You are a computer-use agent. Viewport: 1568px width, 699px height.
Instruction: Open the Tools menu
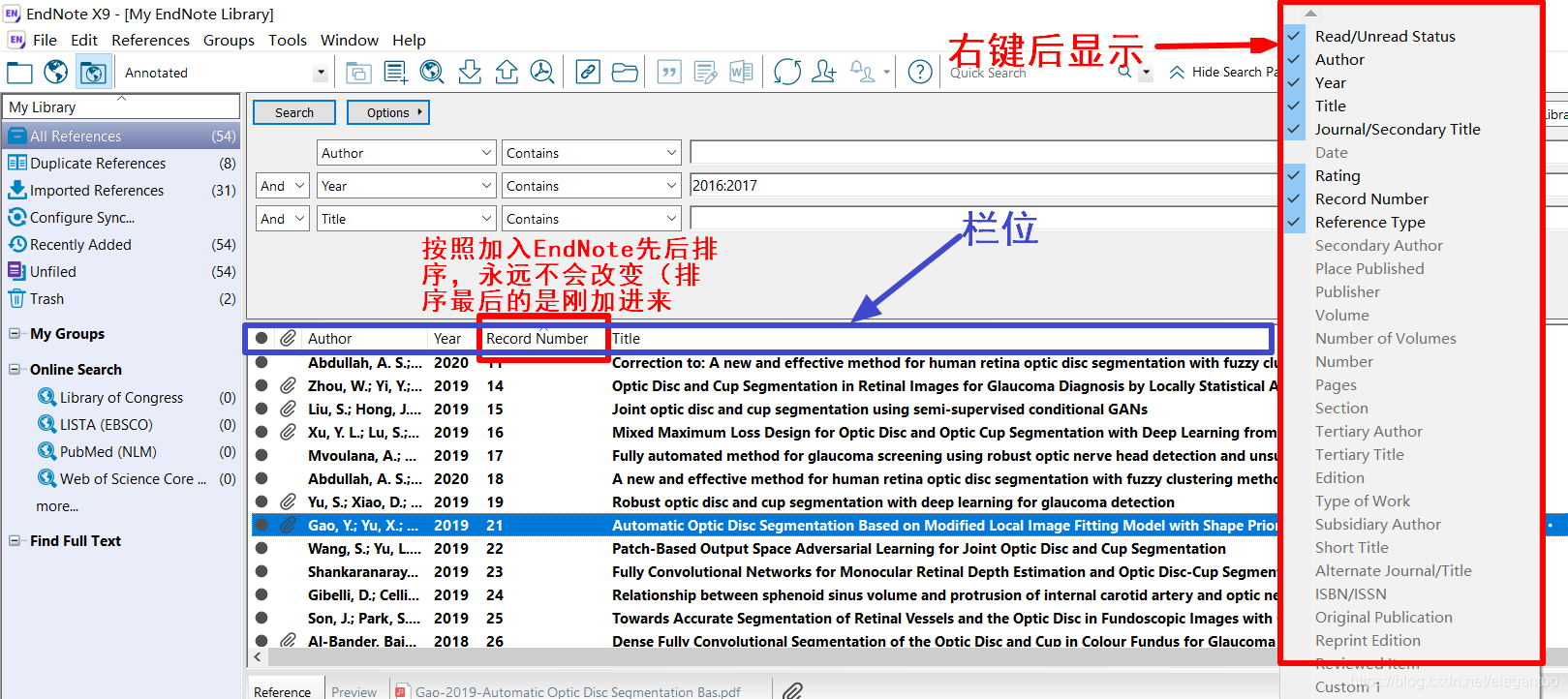(288, 41)
